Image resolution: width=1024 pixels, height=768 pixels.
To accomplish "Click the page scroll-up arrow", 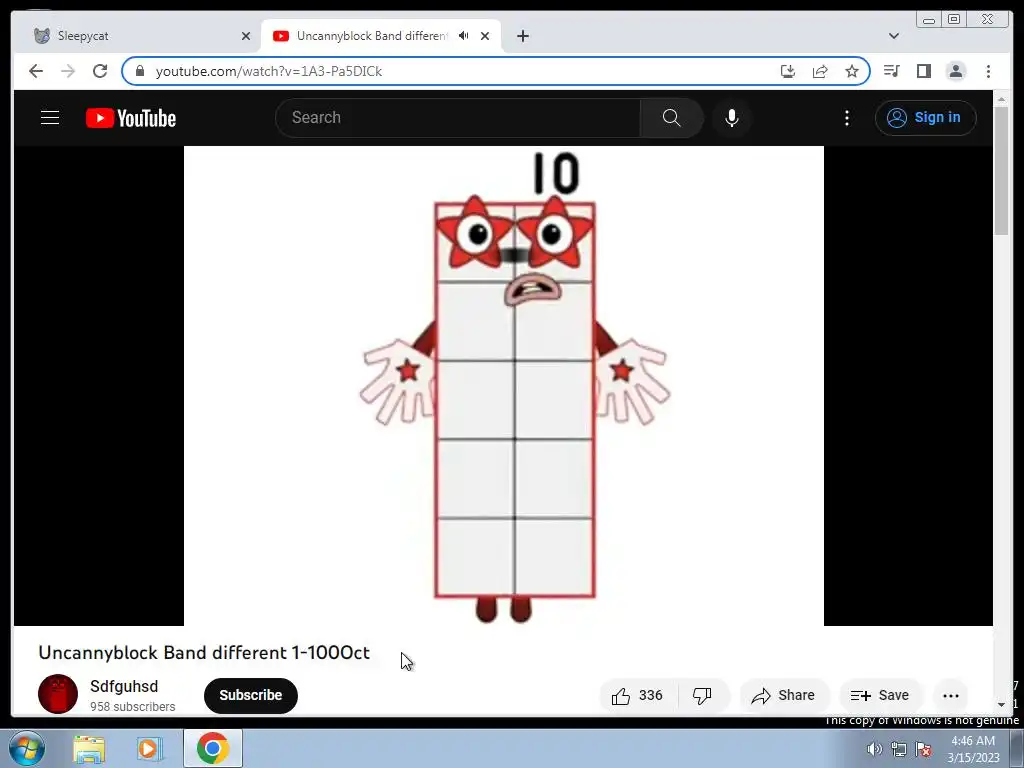I will coord(1001,99).
